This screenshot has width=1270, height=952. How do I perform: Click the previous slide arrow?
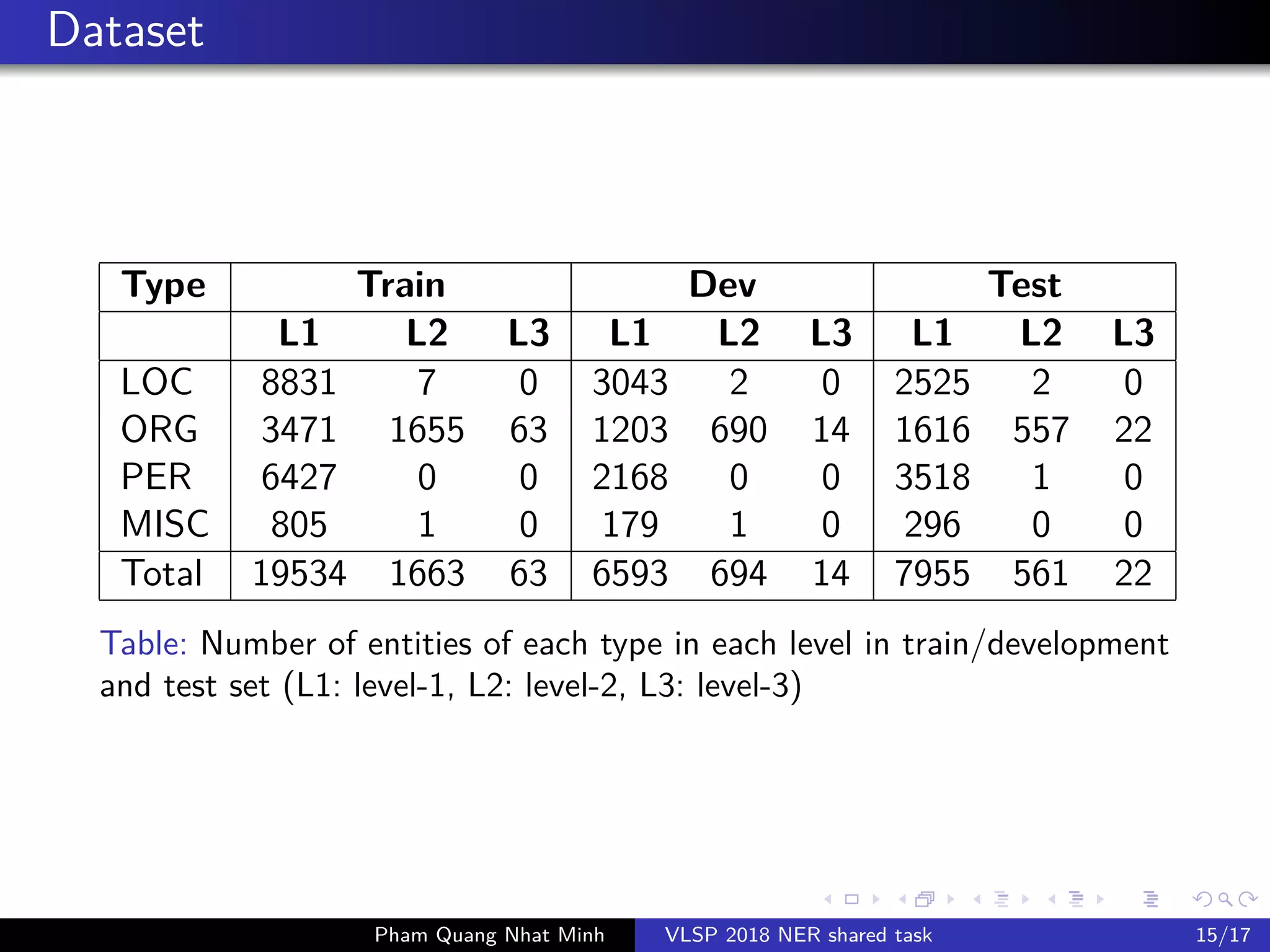[x=828, y=899]
